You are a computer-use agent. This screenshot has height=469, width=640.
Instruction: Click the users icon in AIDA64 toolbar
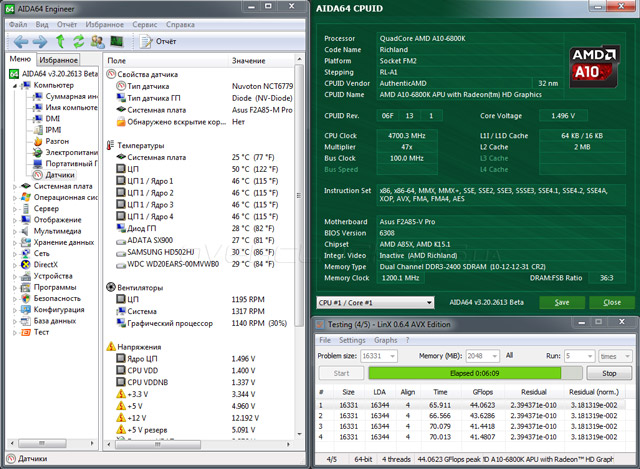(98, 42)
